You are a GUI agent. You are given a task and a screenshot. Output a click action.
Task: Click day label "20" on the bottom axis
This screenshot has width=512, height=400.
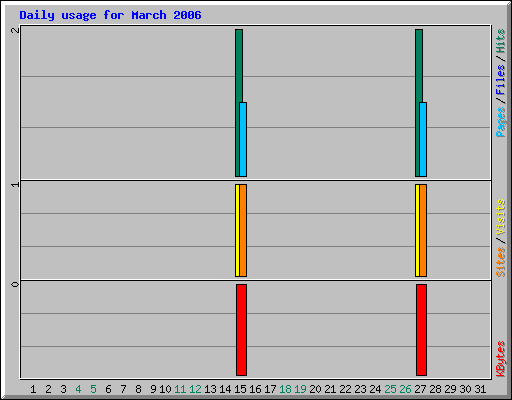pyautogui.click(x=315, y=389)
